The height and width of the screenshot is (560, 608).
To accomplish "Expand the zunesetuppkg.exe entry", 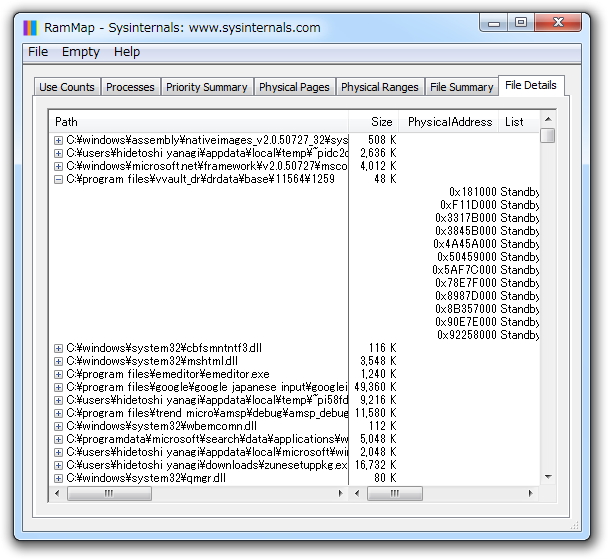I will 58,465.
